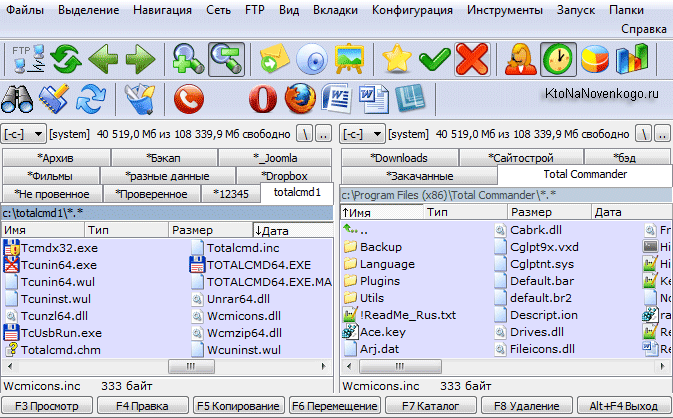Click the Word document page icon

tap(374, 99)
